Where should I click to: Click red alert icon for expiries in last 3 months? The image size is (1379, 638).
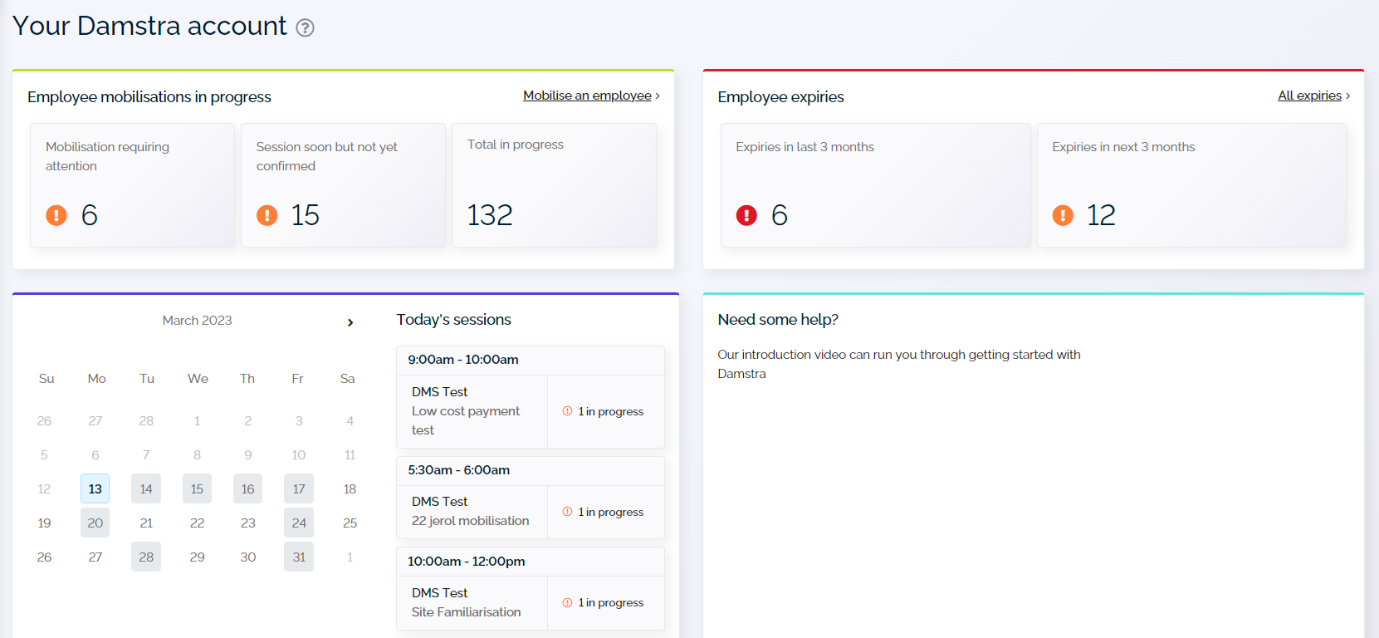pos(746,215)
